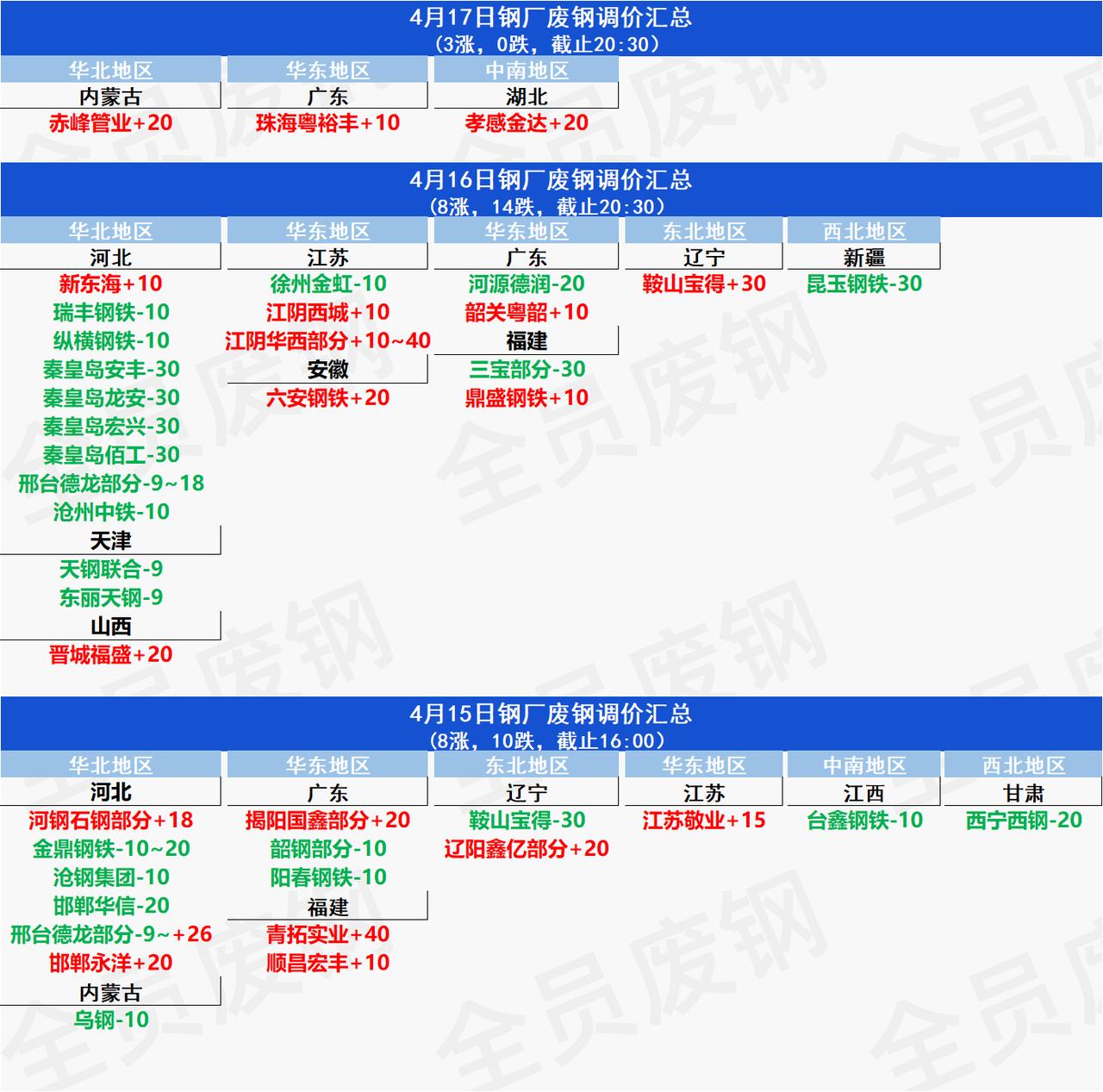The height and width of the screenshot is (1092, 1103).
Task: Click 河钢石钢部分+18 entry
Action: 110,820
